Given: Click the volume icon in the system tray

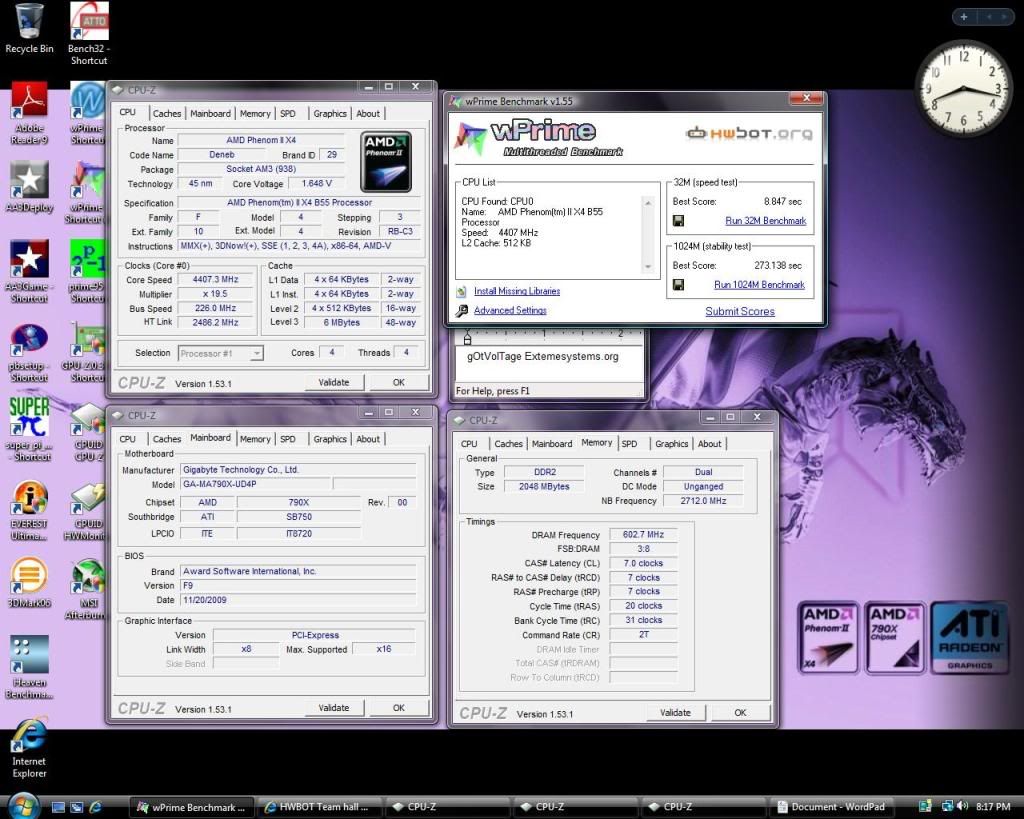Looking at the screenshot, I should tap(961, 806).
